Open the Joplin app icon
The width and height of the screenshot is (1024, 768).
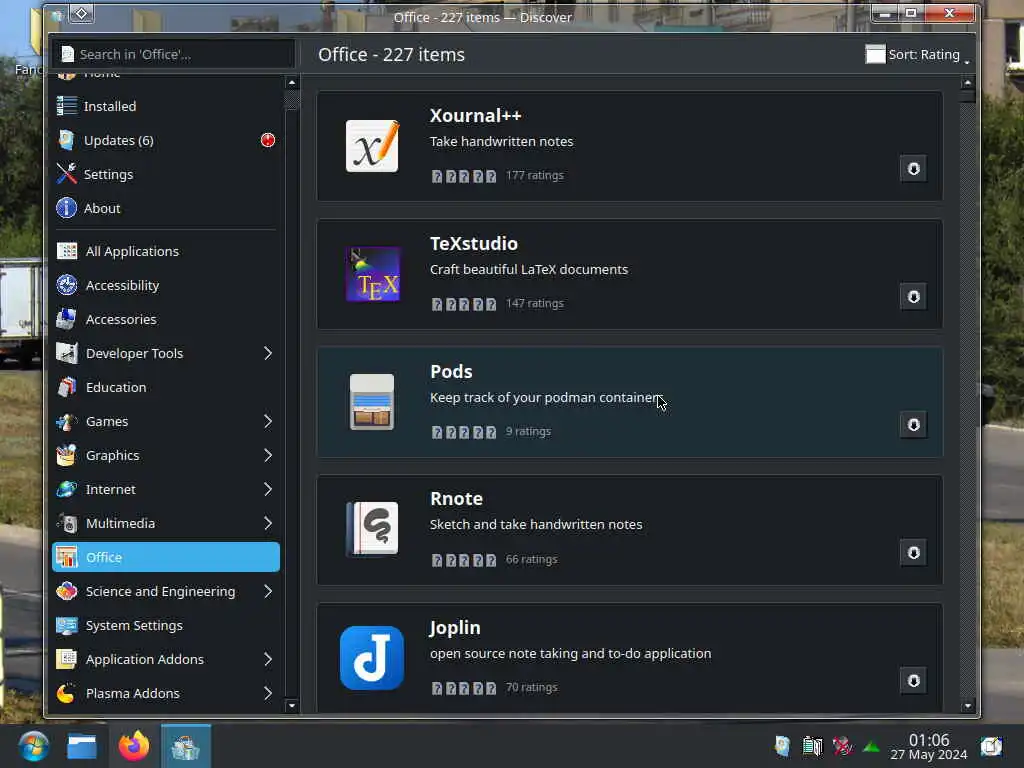click(372, 658)
